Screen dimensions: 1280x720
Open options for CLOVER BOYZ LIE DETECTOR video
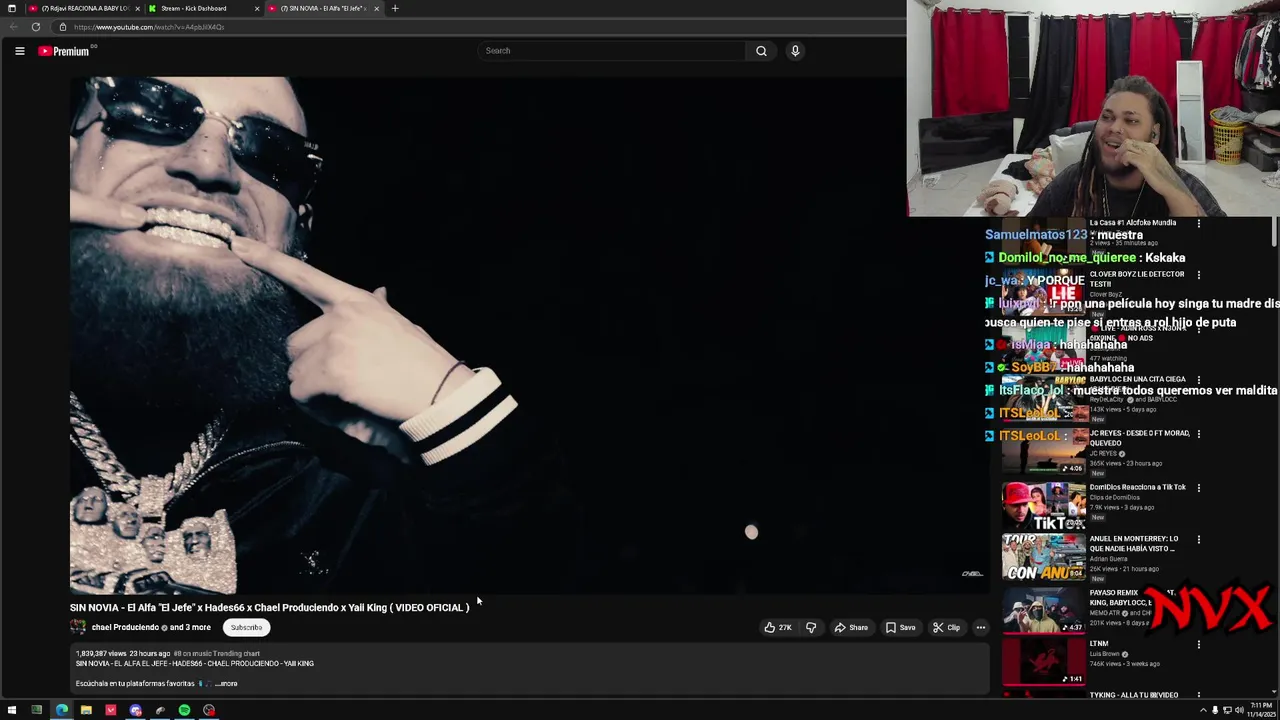(1199, 275)
